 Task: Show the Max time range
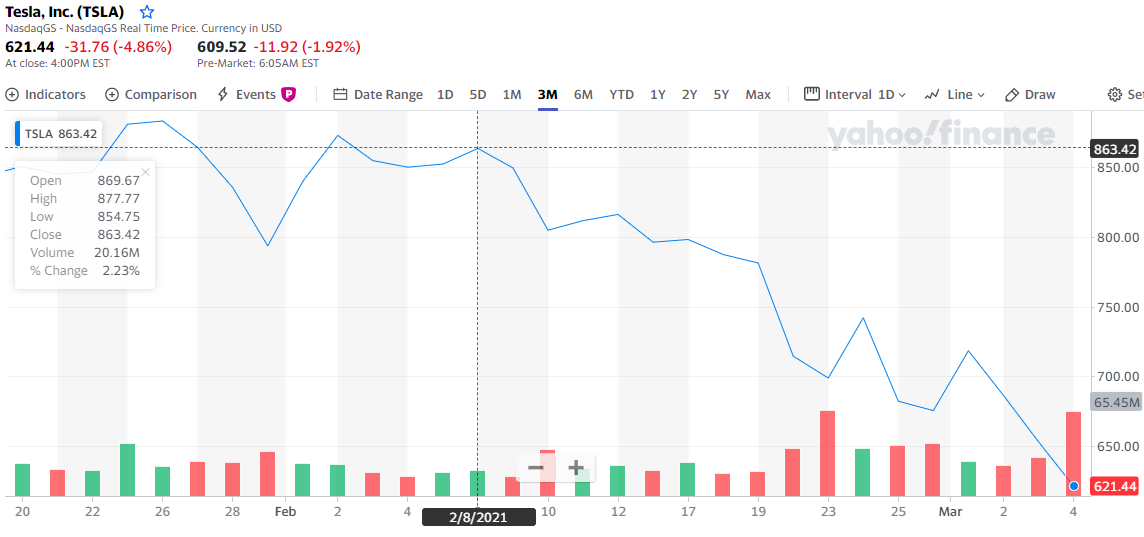758,94
